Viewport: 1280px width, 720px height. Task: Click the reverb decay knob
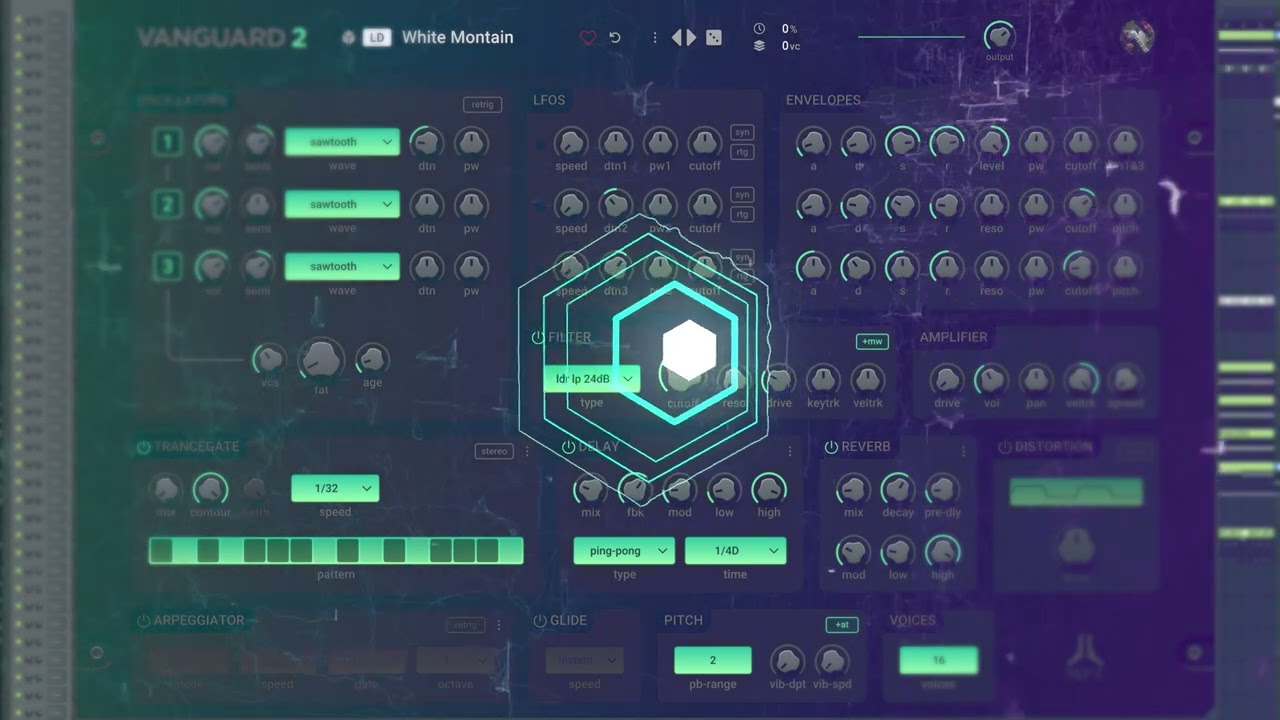897,489
